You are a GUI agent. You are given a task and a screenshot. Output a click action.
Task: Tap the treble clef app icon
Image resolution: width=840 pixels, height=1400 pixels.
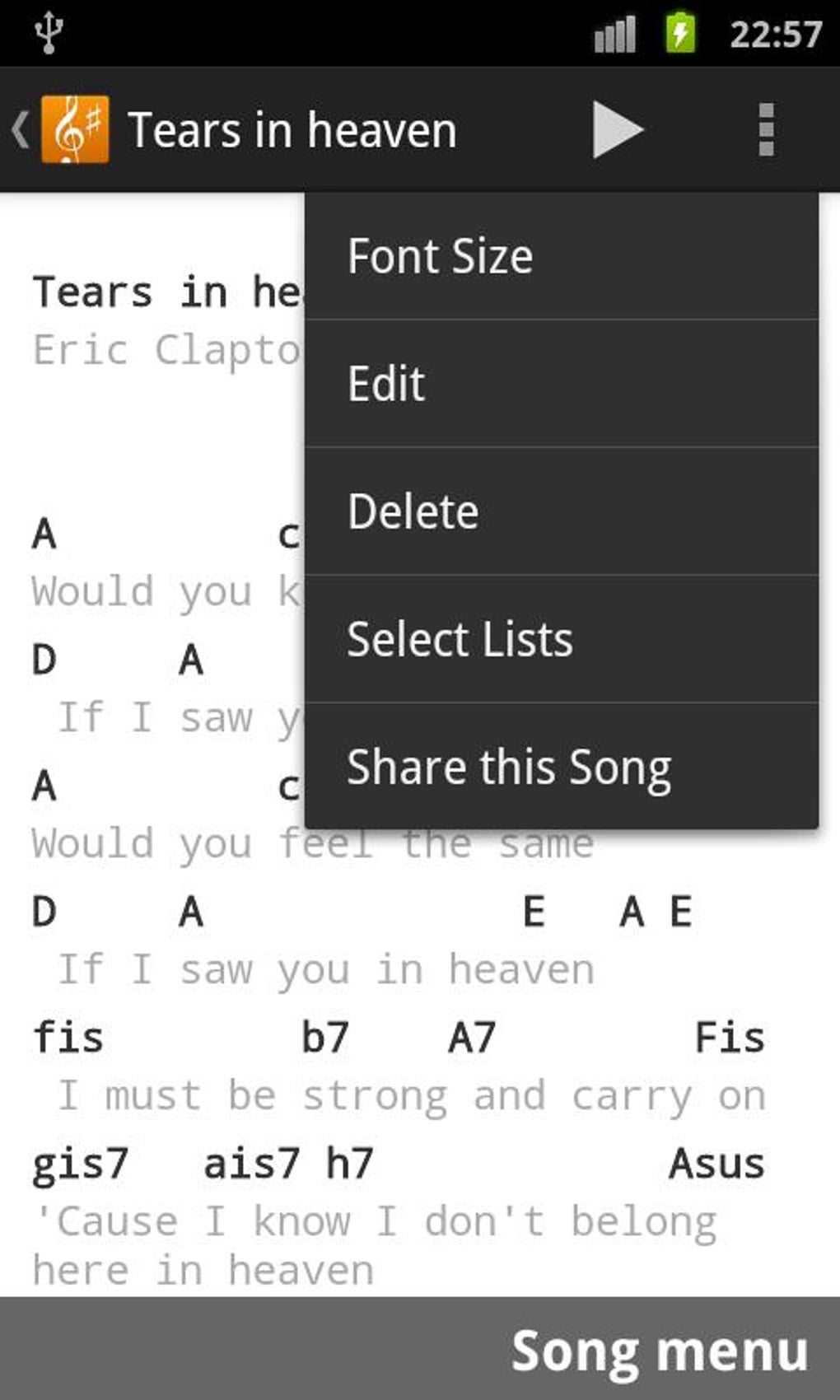tap(75, 128)
